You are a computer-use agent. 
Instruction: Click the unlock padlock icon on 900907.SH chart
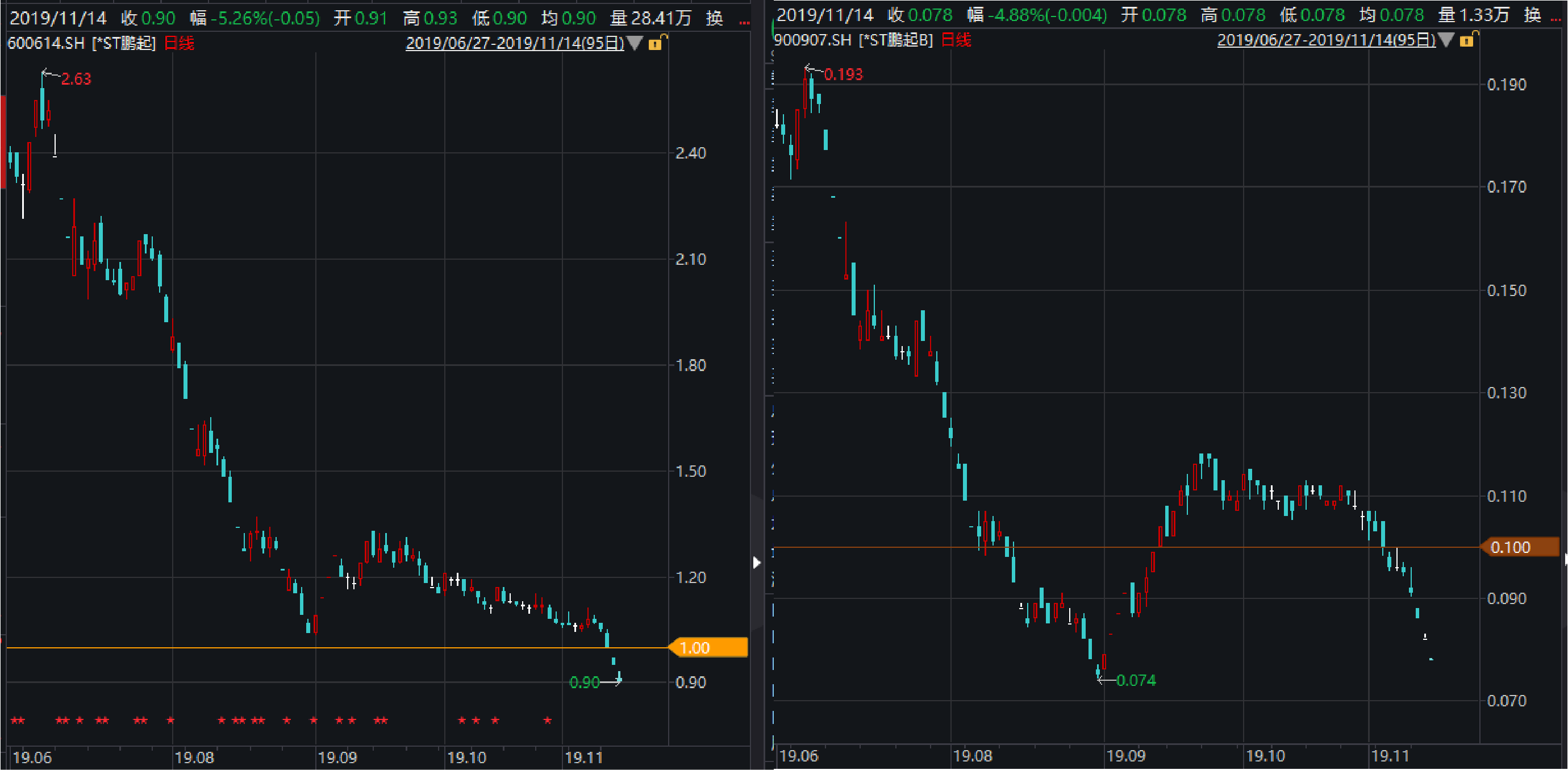[x=1468, y=40]
